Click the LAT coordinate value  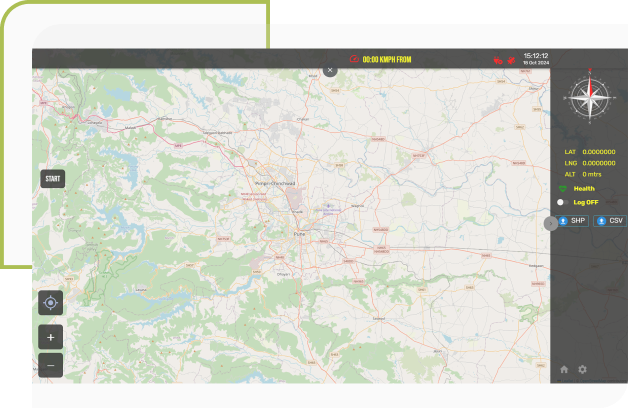click(598, 152)
